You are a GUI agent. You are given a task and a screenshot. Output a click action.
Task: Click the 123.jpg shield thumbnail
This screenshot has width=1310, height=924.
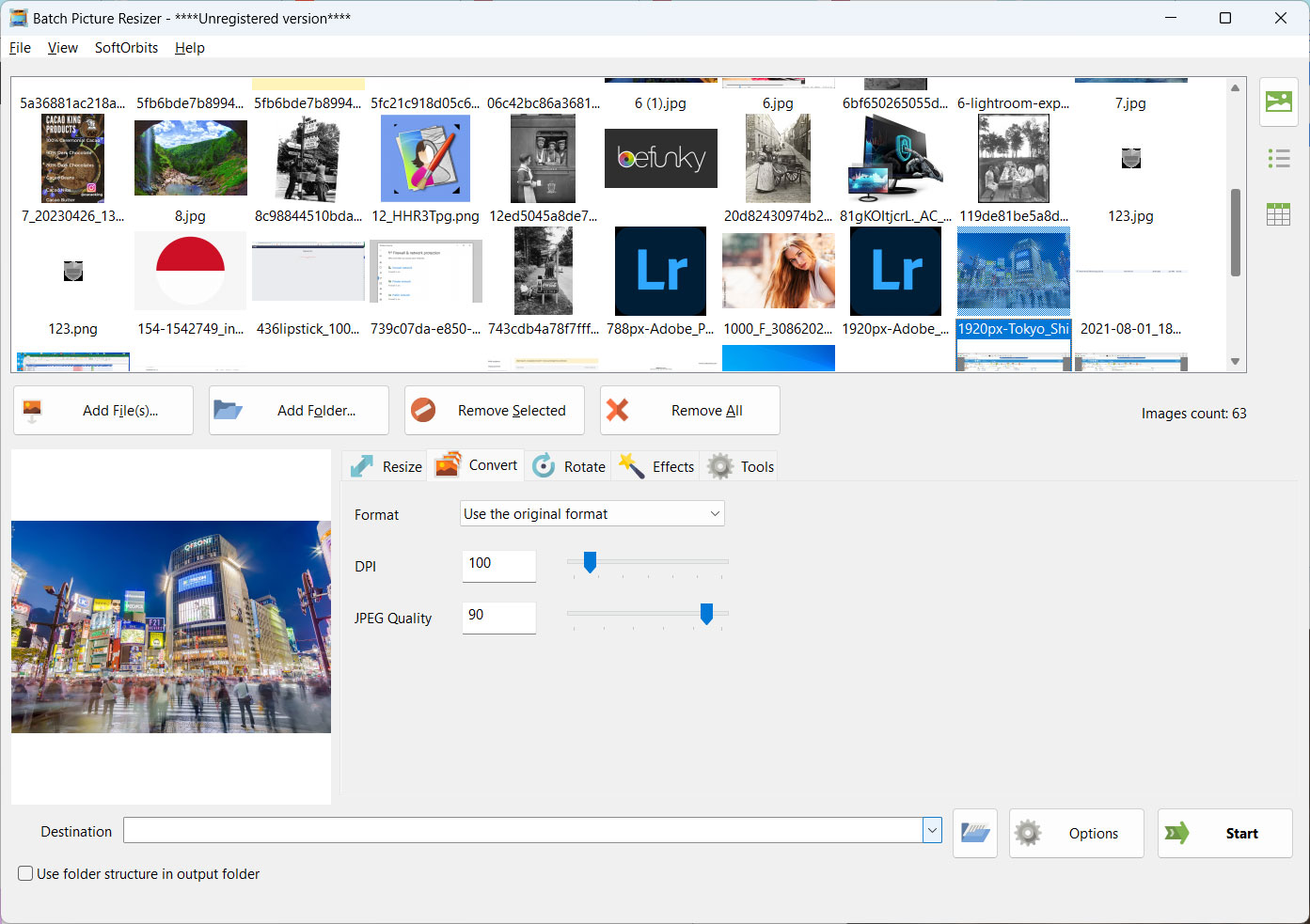[1131, 159]
